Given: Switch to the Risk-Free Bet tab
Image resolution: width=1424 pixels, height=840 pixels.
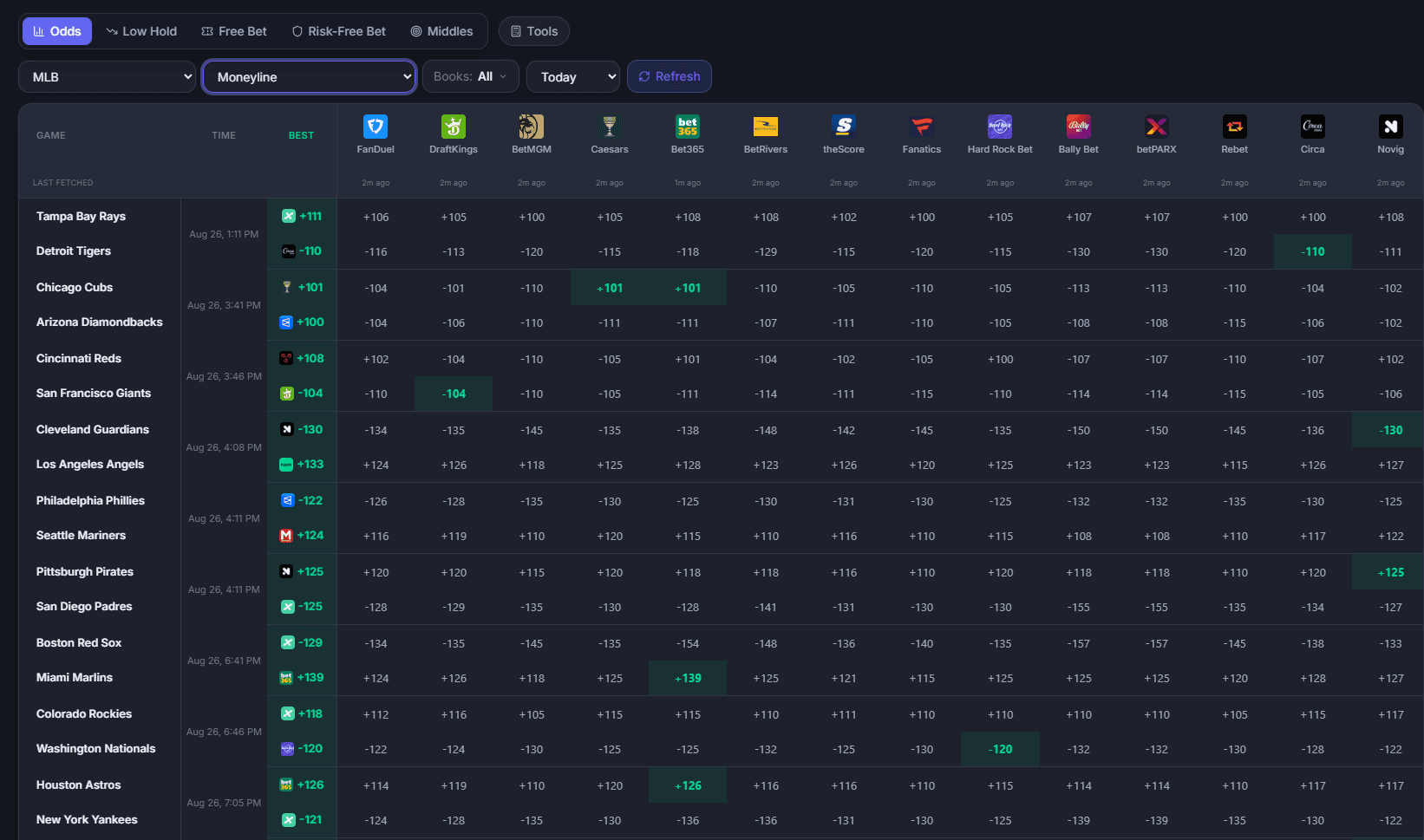Looking at the screenshot, I should pos(339,31).
